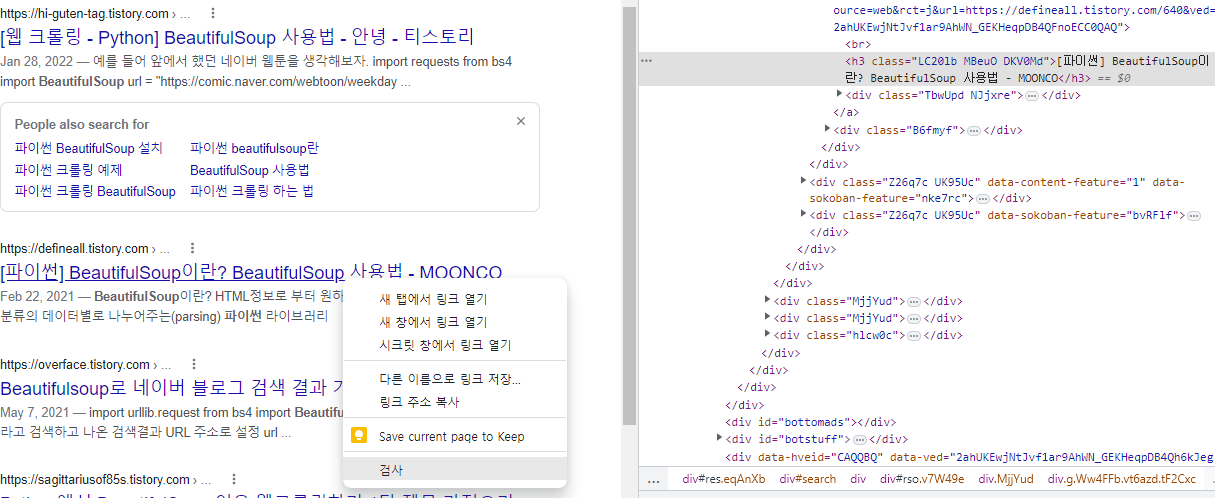Click suggestion '파이썬 크롤링 BeautifulSoup'
1215x498 pixels.
click(95, 191)
